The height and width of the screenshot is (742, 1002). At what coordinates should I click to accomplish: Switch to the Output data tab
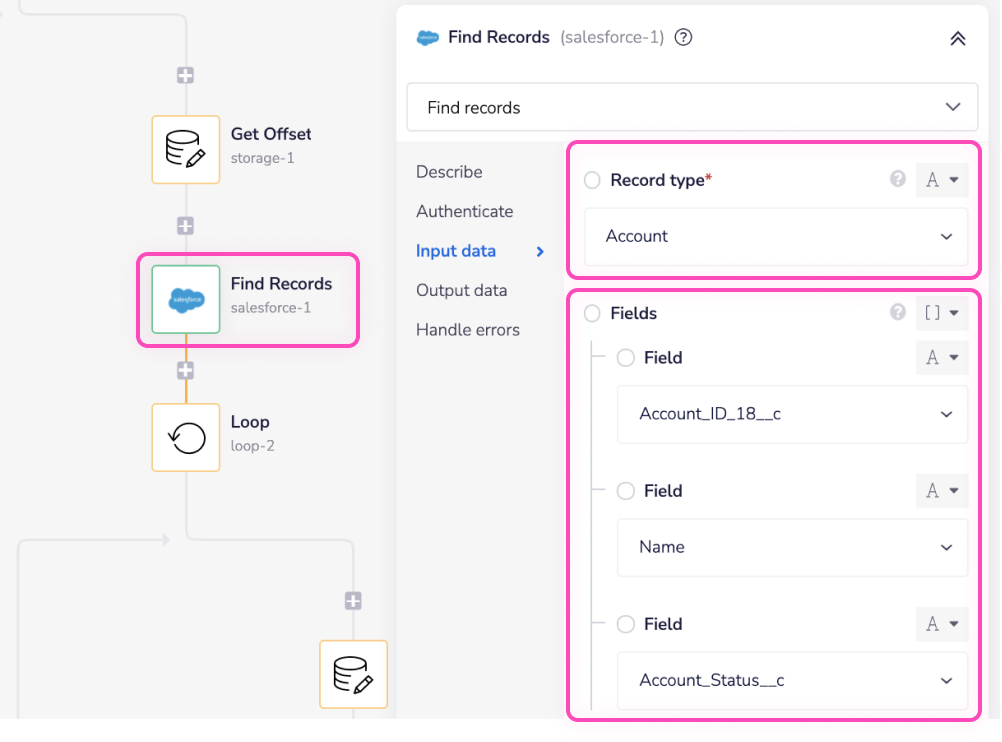click(x=461, y=290)
